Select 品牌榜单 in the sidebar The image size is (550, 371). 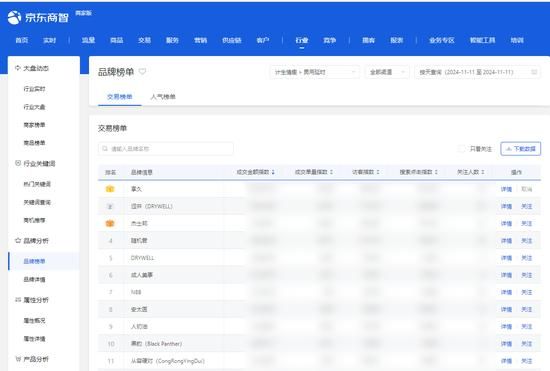point(34,261)
